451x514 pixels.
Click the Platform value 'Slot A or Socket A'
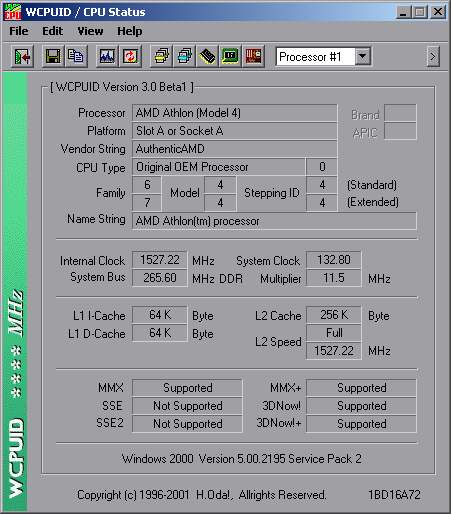click(x=234, y=131)
